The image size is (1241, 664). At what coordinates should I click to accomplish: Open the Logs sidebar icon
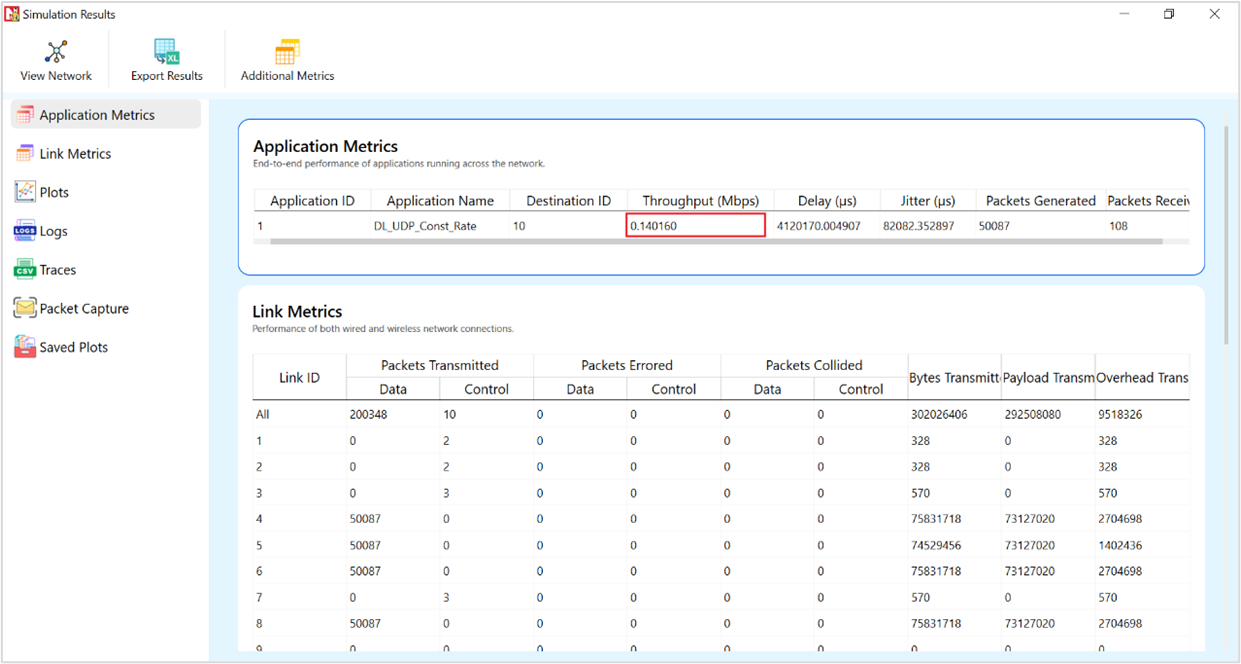click(25, 231)
